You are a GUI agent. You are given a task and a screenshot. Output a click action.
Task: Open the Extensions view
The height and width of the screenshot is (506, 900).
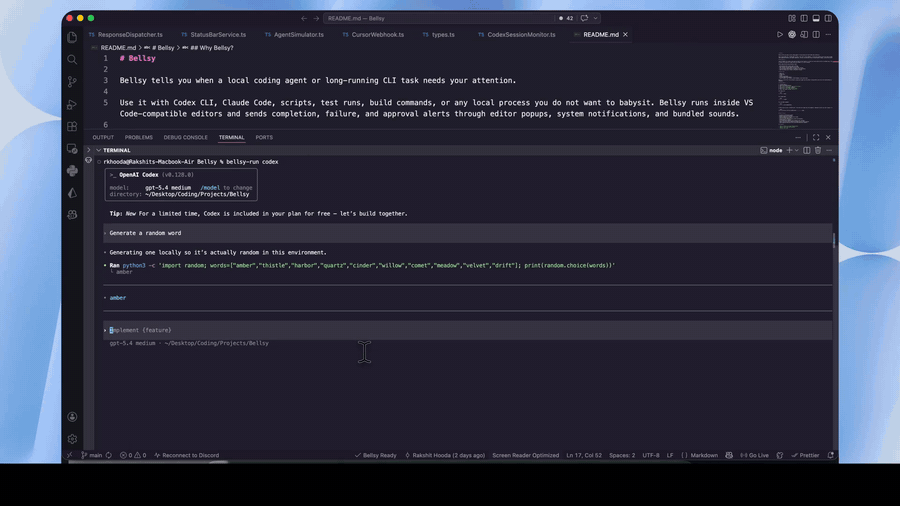(x=72, y=126)
